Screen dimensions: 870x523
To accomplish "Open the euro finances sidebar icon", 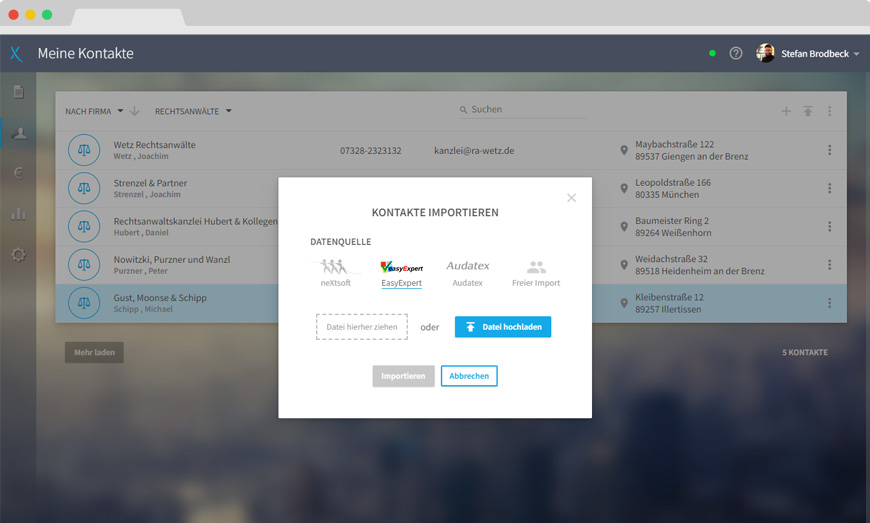I will pos(18,173).
